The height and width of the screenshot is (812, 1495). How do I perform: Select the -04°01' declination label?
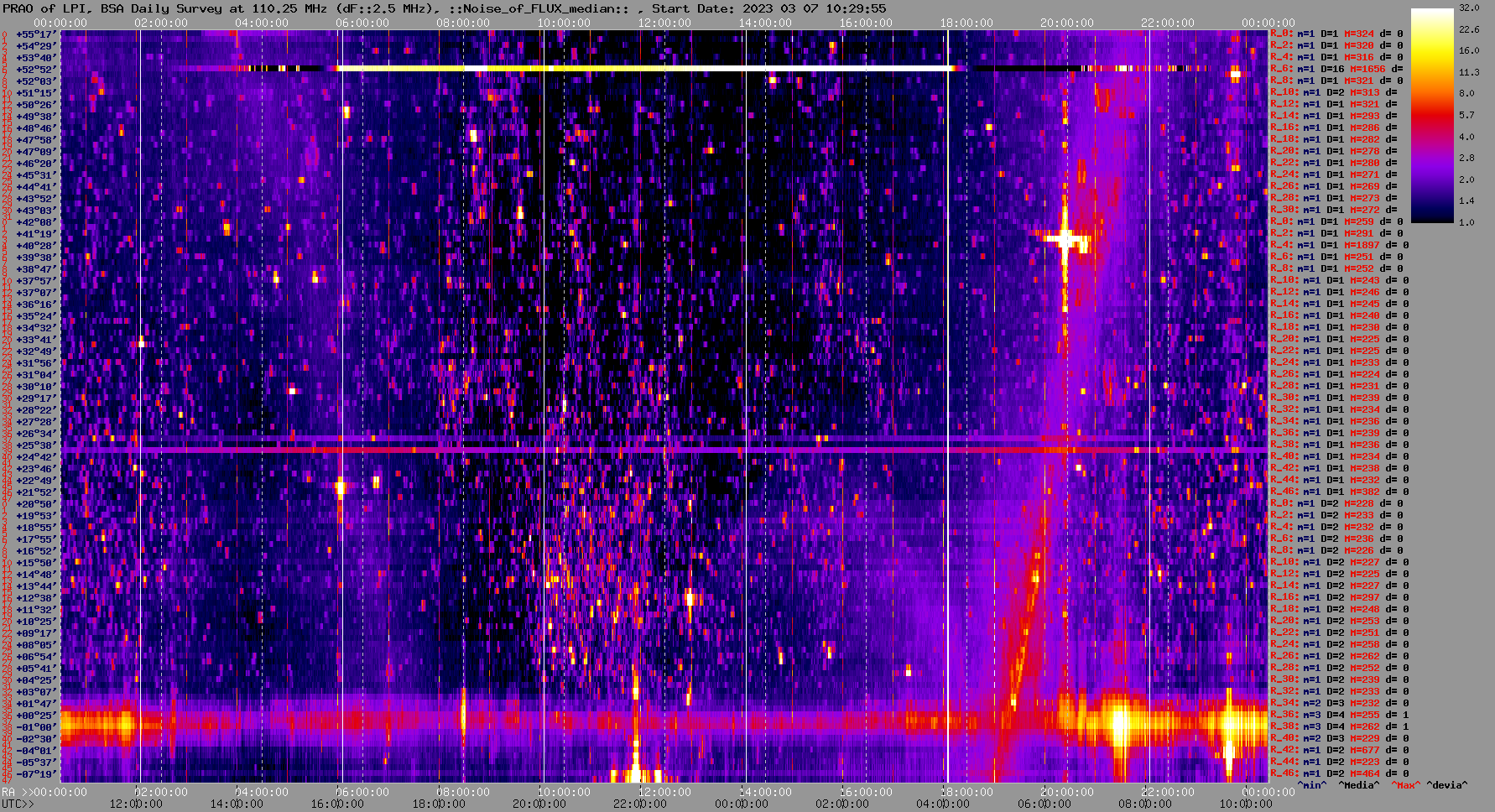pyautogui.click(x=36, y=751)
